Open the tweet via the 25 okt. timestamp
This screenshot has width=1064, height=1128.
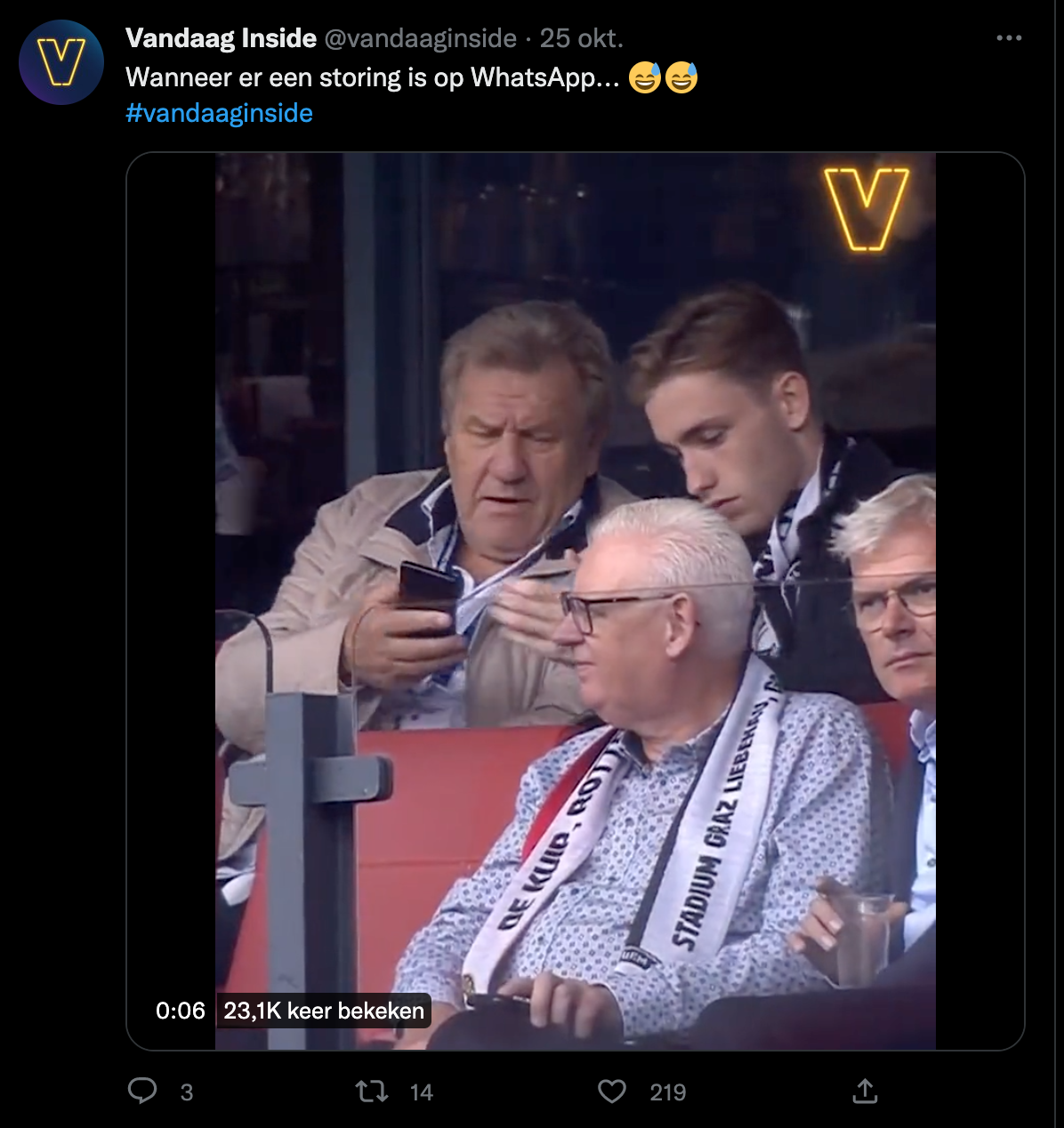pos(582,38)
